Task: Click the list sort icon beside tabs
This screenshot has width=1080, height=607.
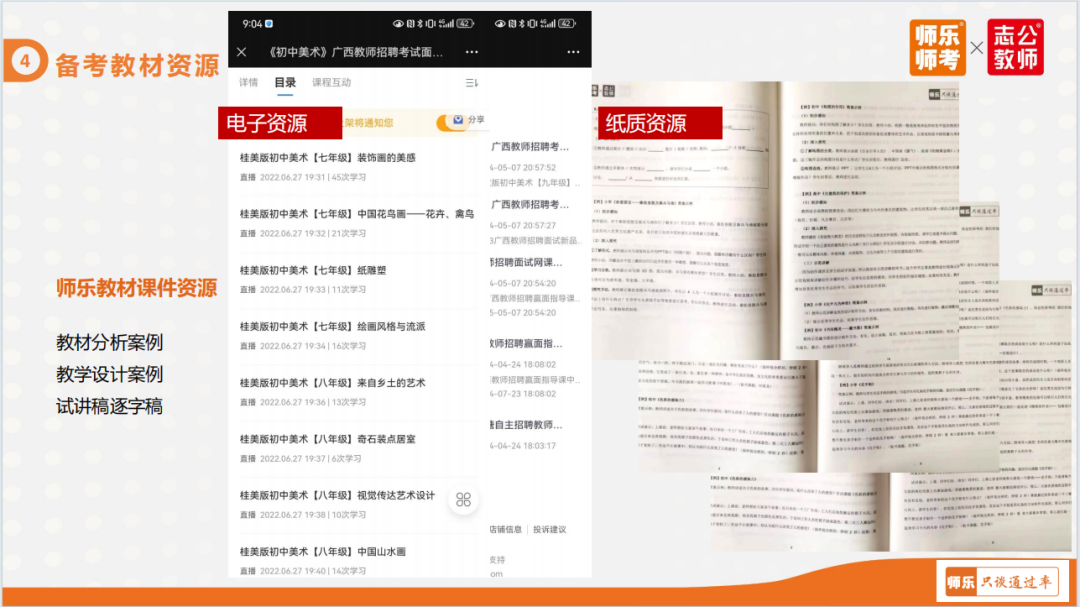Action: [471, 83]
